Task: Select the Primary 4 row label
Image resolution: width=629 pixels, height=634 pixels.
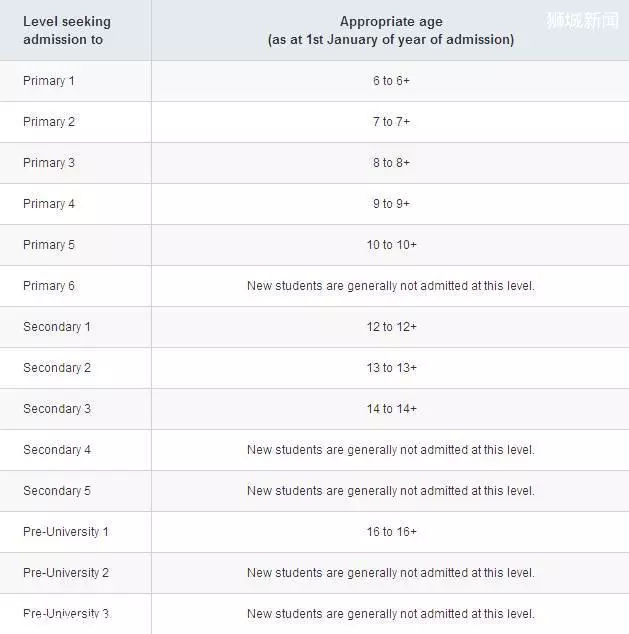Action: click(49, 204)
